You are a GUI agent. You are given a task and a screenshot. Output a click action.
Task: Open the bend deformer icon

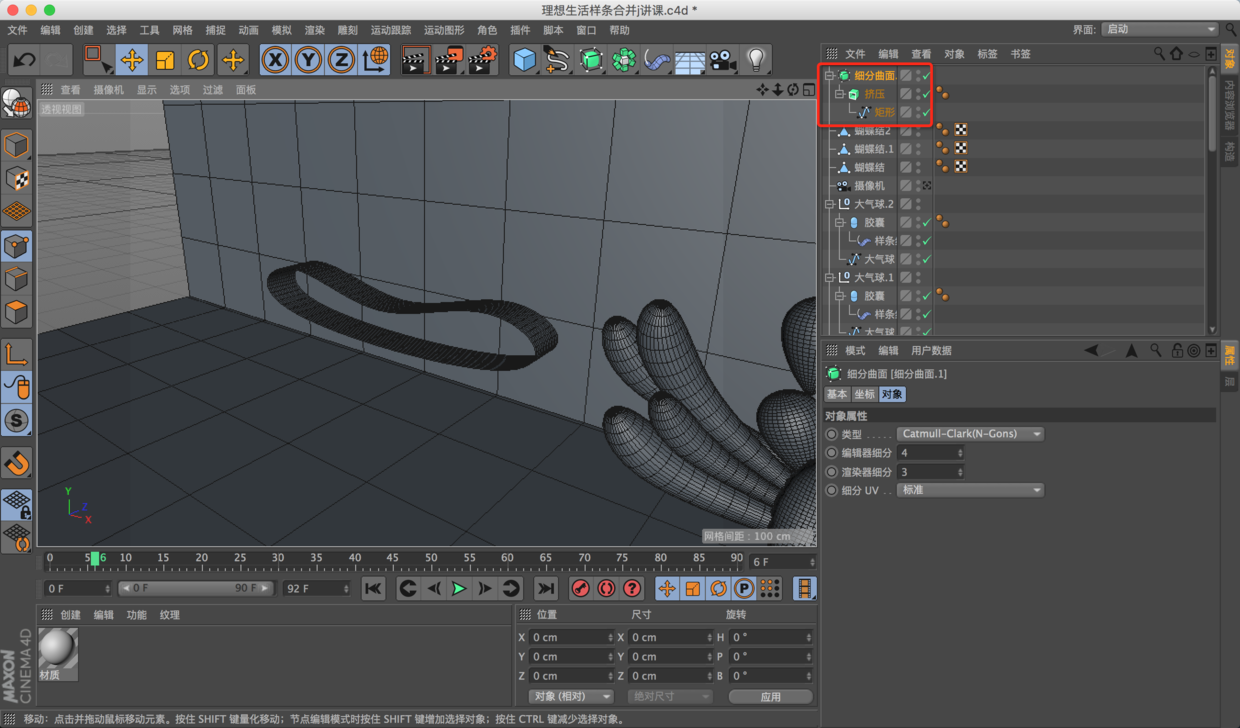657,60
